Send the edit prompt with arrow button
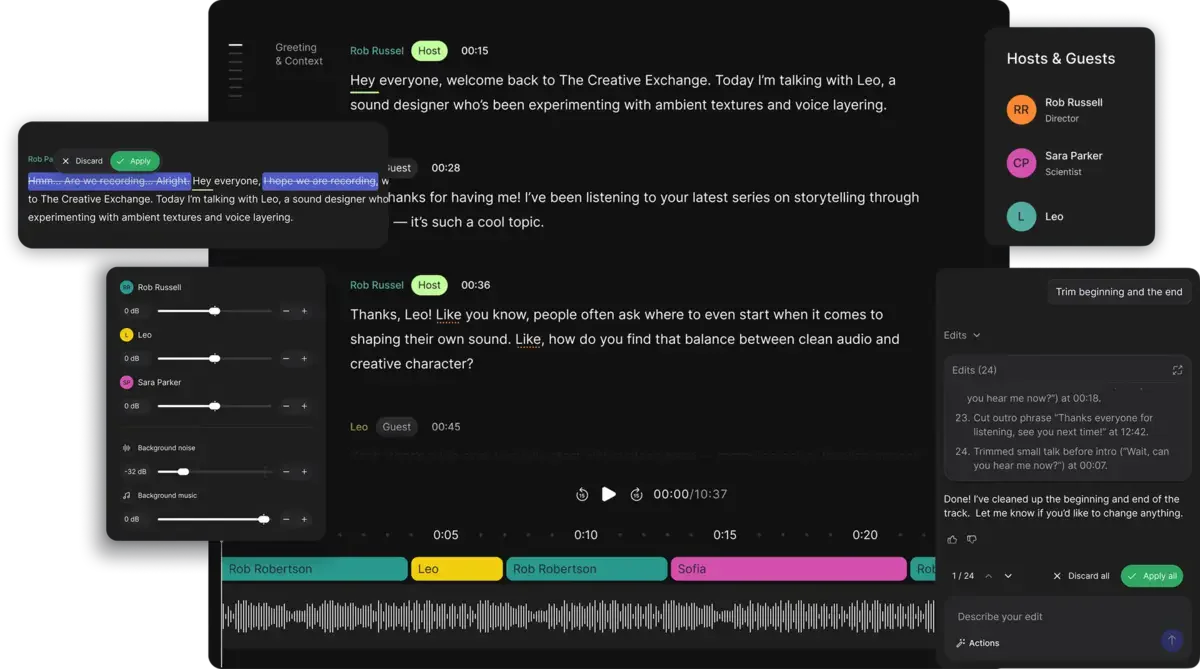Image resolution: width=1200 pixels, height=669 pixels. [1171, 640]
